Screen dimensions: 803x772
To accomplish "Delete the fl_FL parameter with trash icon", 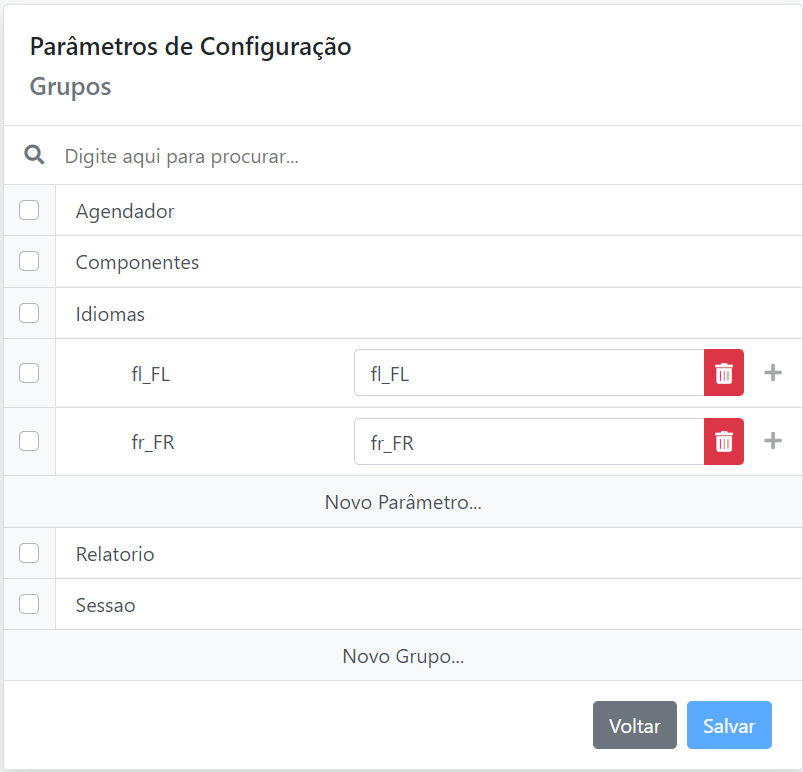I will (724, 373).
